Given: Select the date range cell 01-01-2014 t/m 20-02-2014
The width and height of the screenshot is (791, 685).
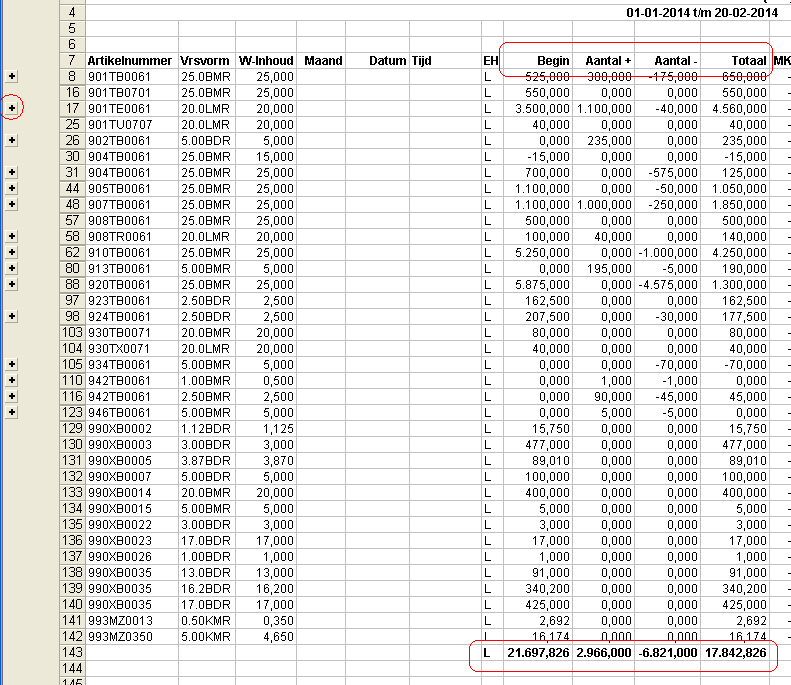Looking at the screenshot, I should (x=702, y=13).
